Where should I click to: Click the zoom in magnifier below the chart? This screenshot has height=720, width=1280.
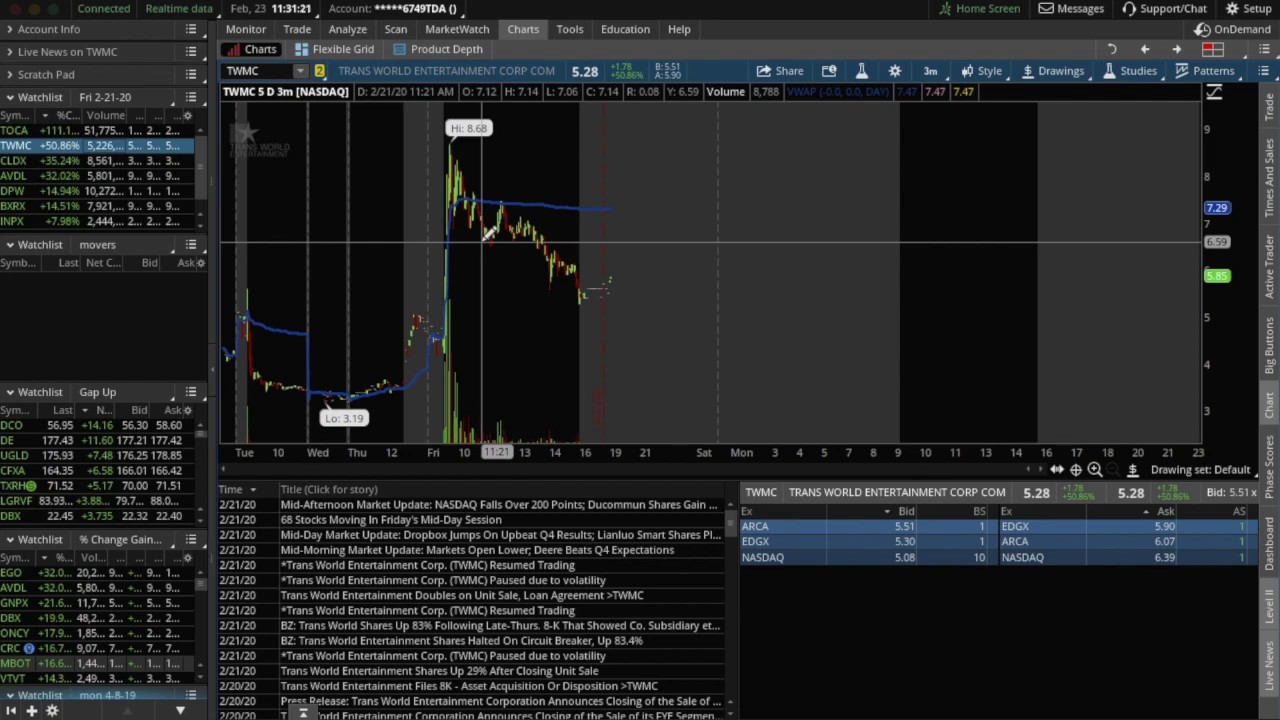pyautogui.click(x=1095, y=470)
